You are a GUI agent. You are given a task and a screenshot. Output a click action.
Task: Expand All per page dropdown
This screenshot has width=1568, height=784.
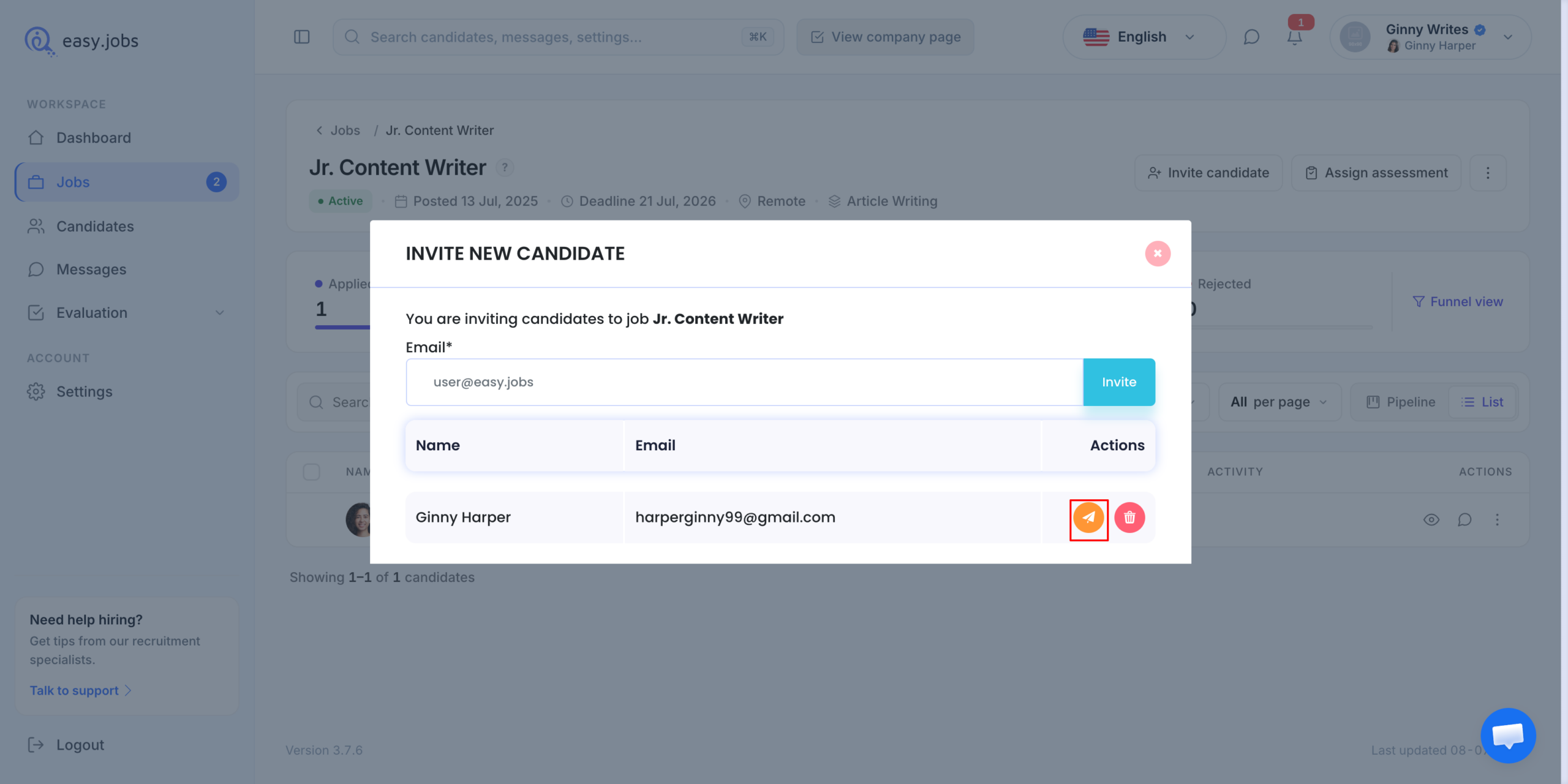[1280, 402]
